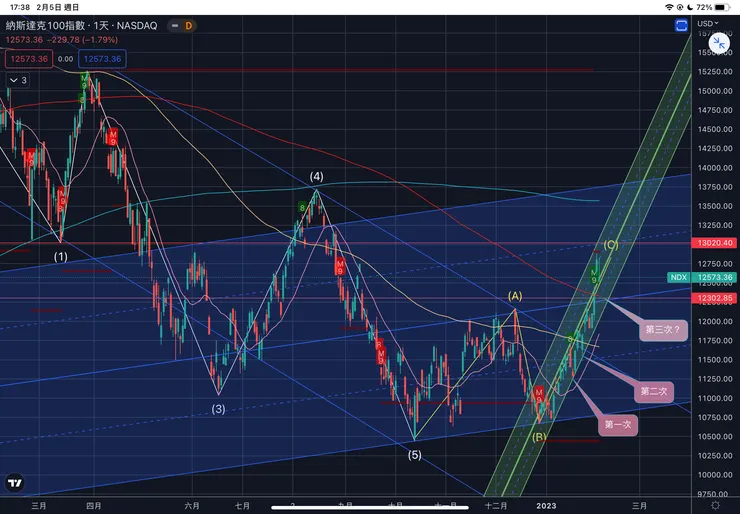
Task: Tap the green 8 marker near wave (4)
Action: pyautogui.click(x=302, y=207)
